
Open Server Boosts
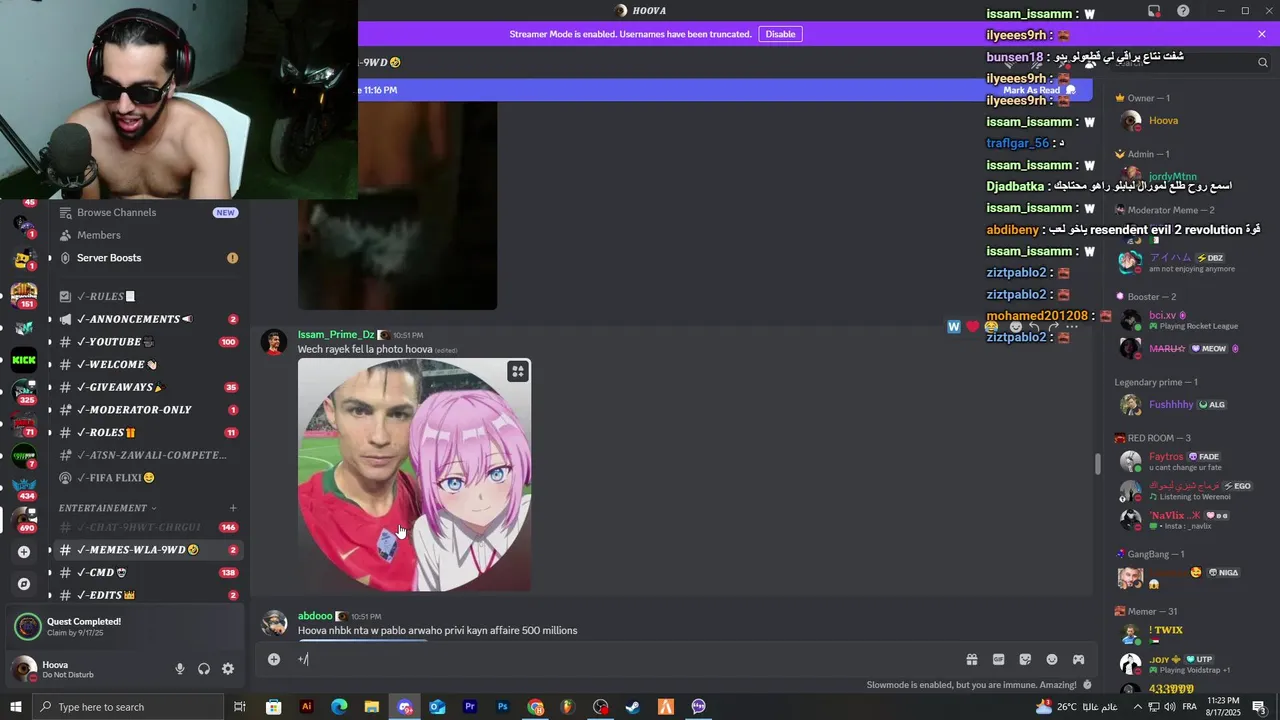(x=147, y=258)
